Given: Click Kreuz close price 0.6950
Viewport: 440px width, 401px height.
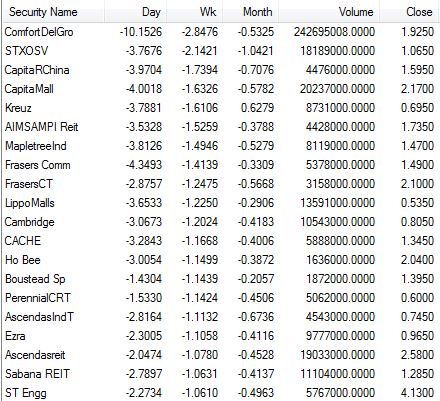Looking at the screenshot, I should click(417, 108).
